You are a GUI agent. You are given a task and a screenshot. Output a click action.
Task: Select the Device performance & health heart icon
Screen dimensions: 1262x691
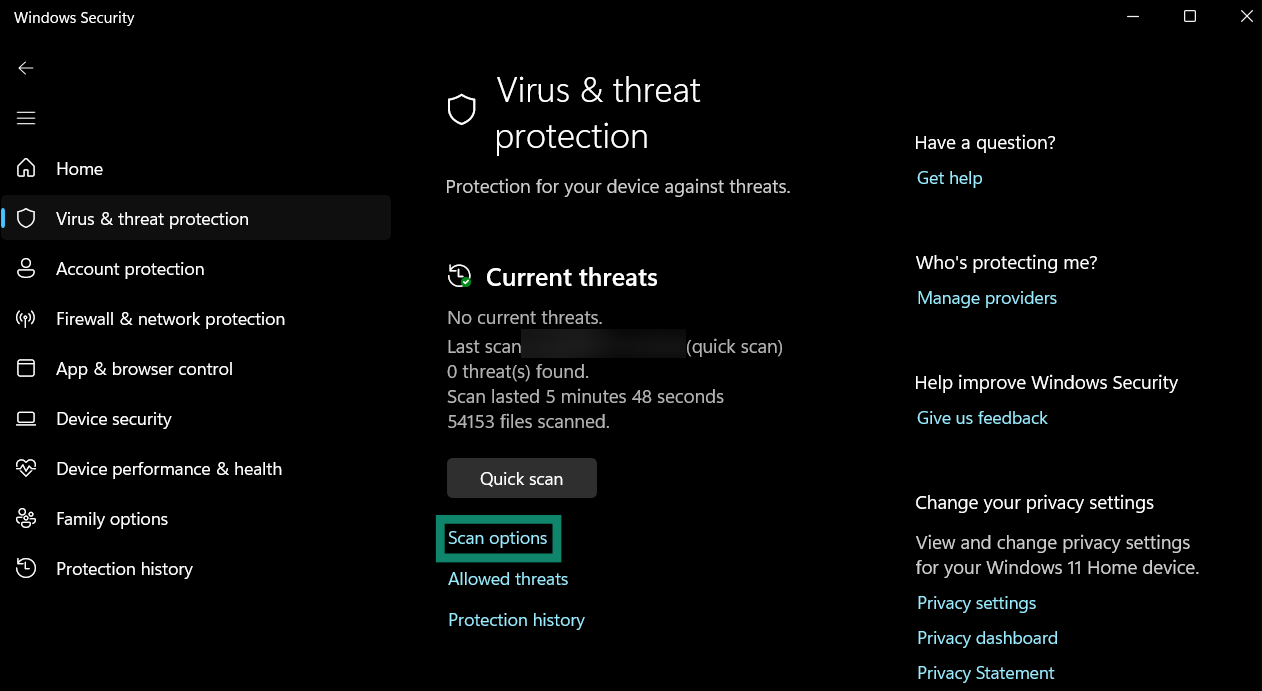(x=25, y=468)
